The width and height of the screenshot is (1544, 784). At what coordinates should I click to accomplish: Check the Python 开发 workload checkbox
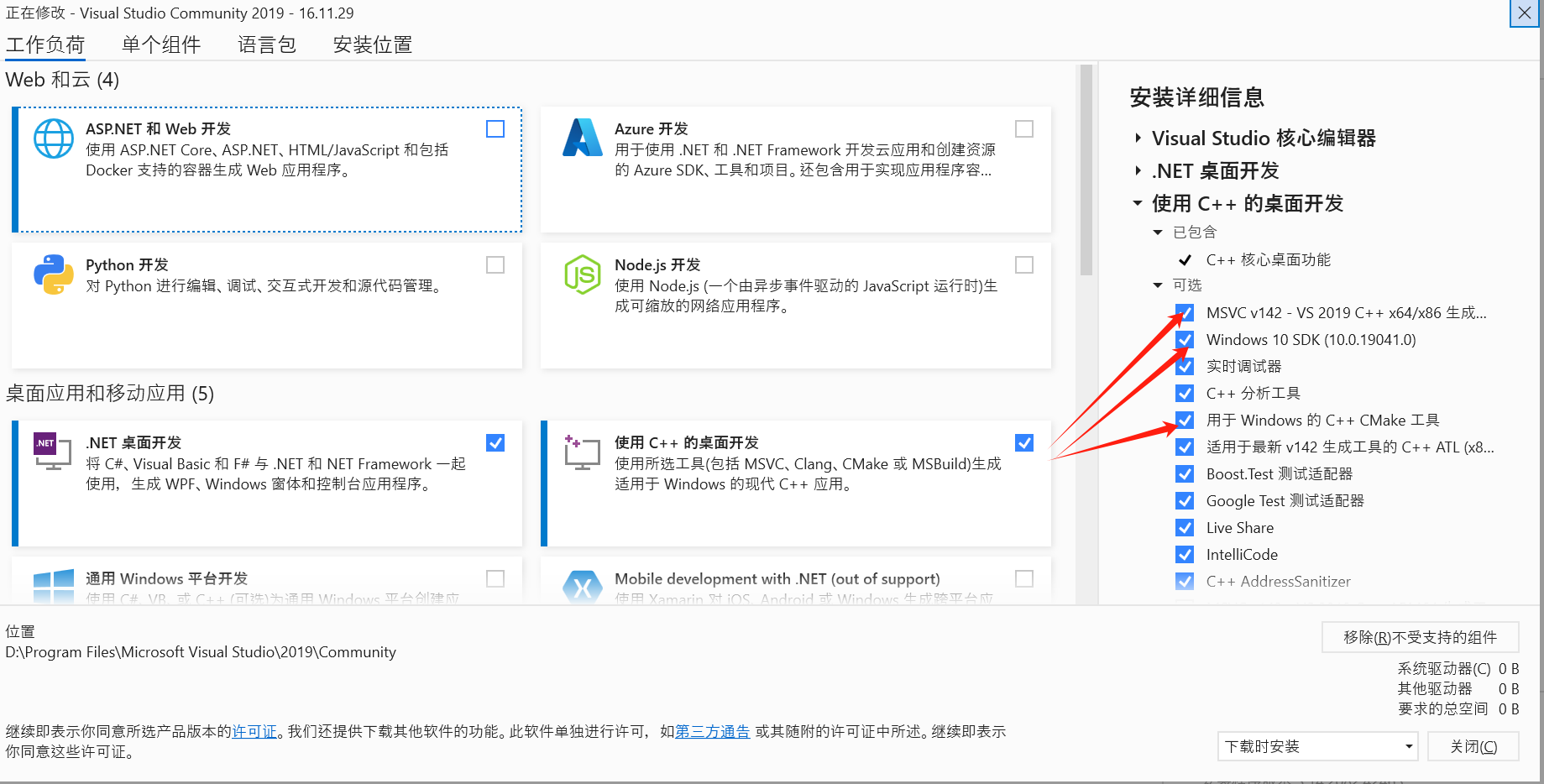click(x=495, y=264)
